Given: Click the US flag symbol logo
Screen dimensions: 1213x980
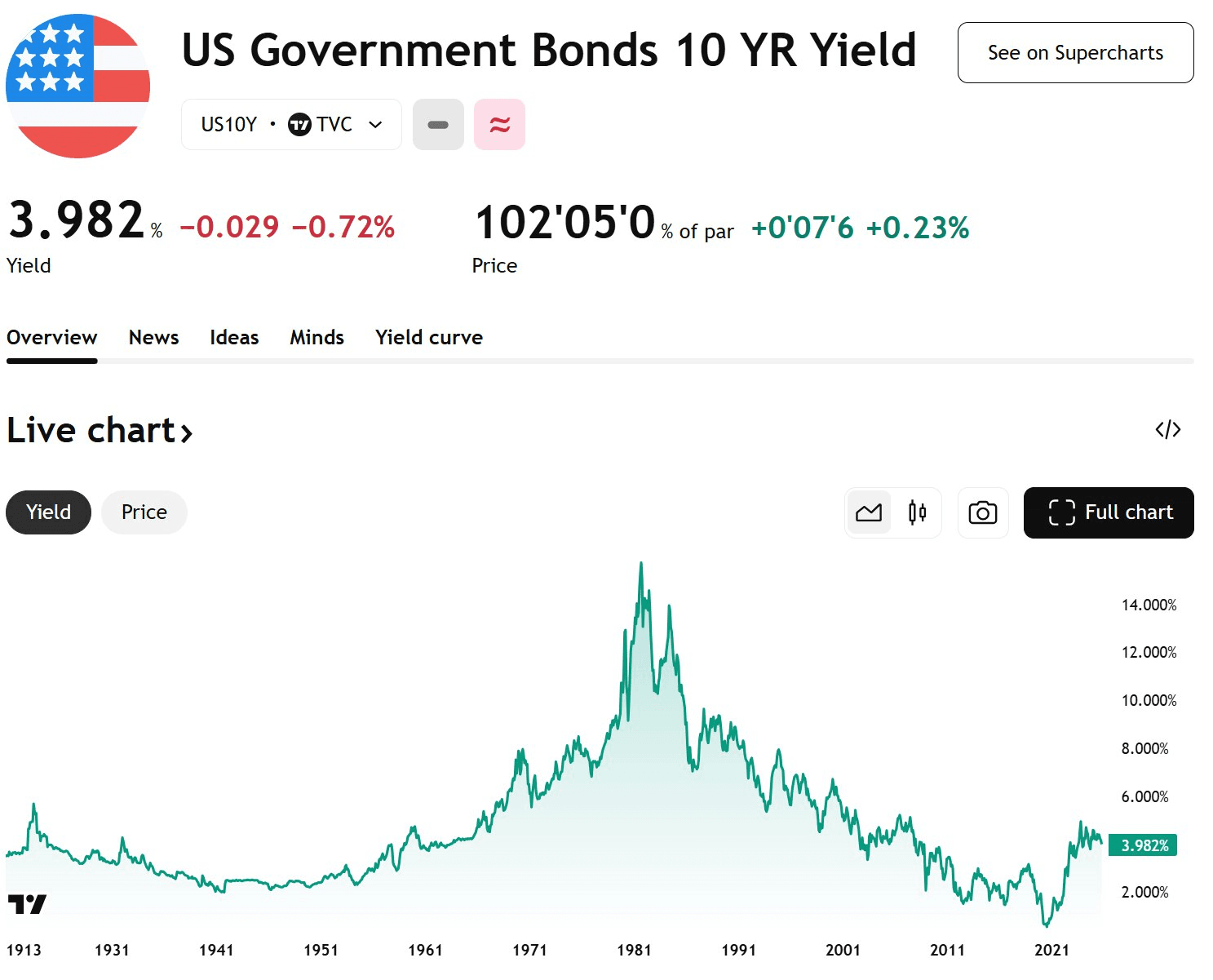Looking at the screenshot, I should (x=77, y=86).
